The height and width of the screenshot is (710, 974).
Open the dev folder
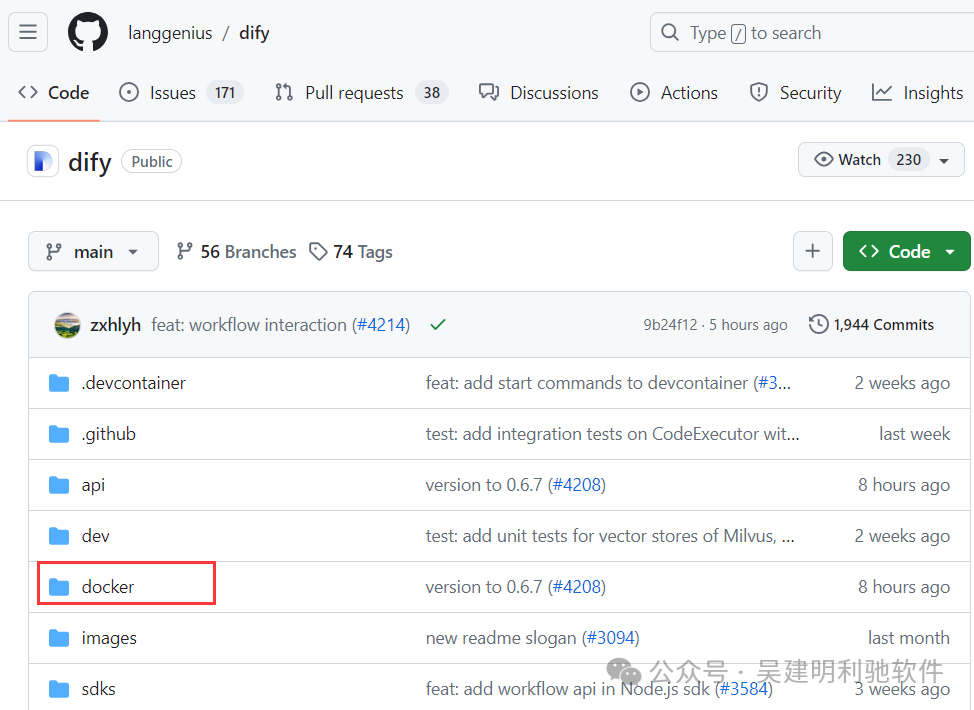pos(95,535)
